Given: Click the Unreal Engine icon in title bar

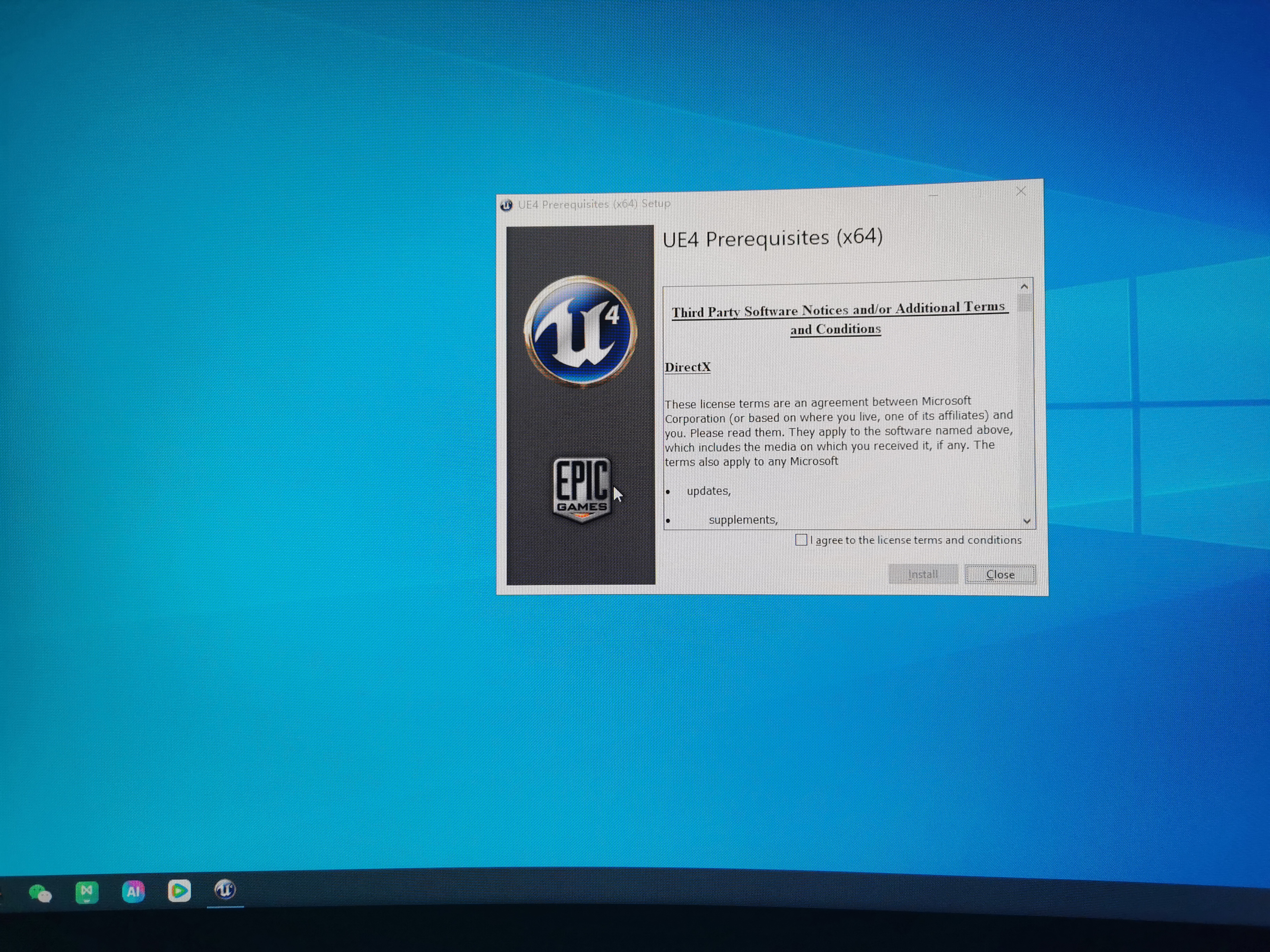Looking at the screenshot, I should click(x=506, y=205).
